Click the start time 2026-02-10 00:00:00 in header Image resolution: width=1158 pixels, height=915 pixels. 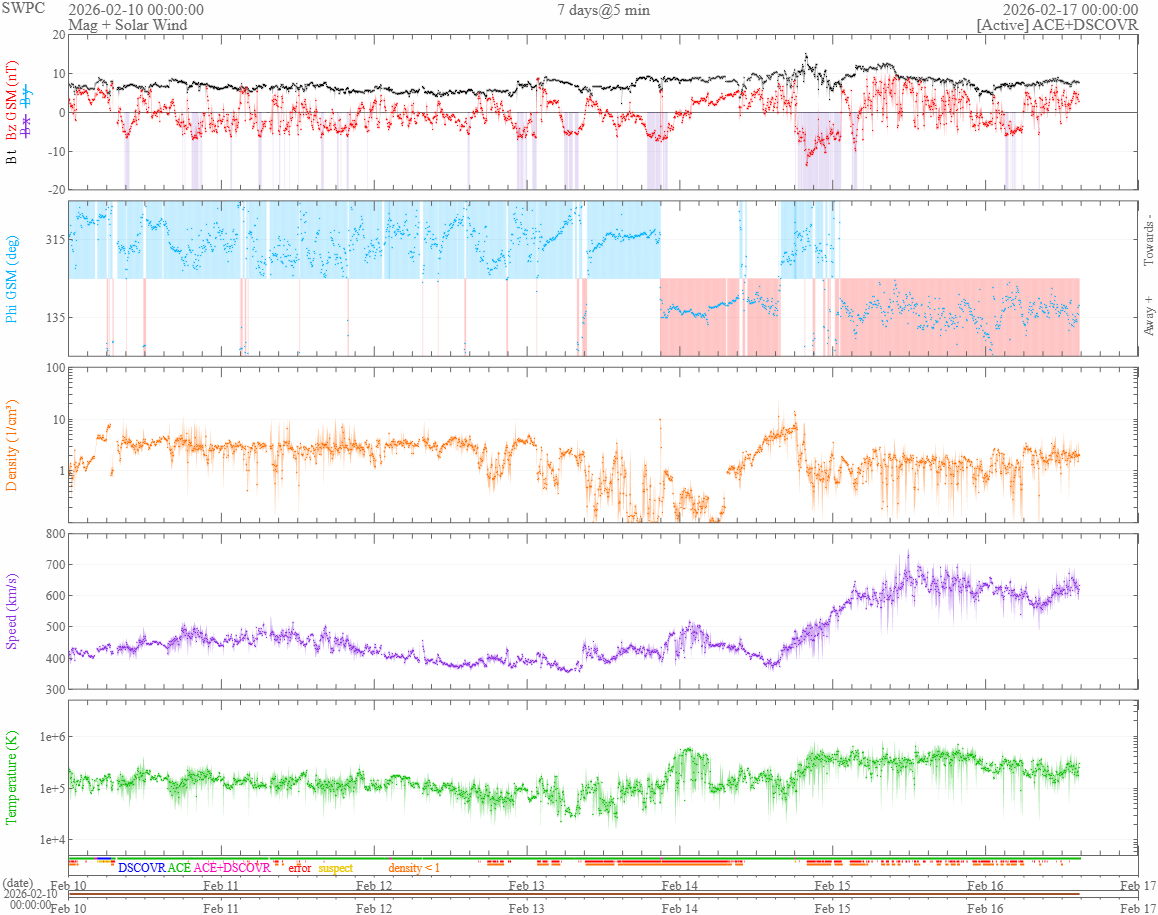point(136,10)
